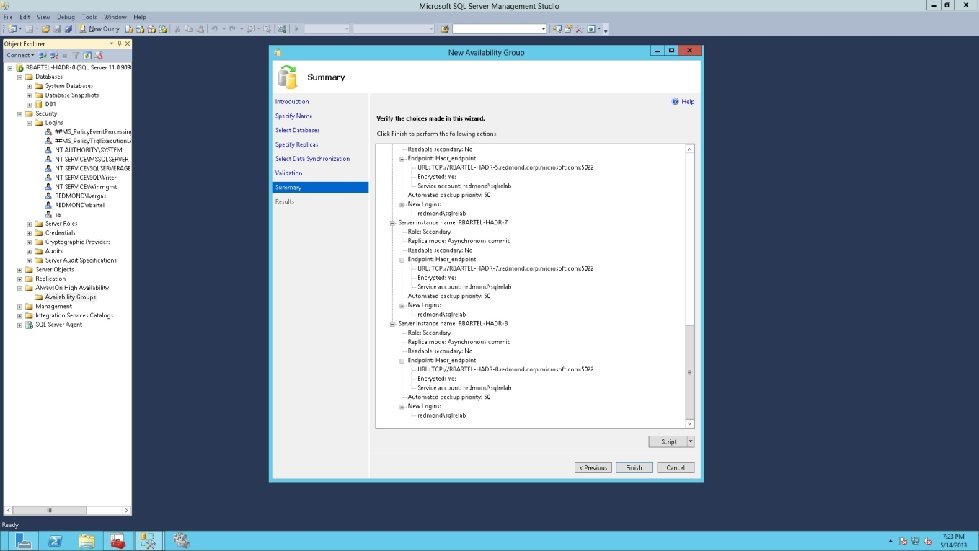
Task: Open the Script button dropdown arrow
Action: pos(691,441)
